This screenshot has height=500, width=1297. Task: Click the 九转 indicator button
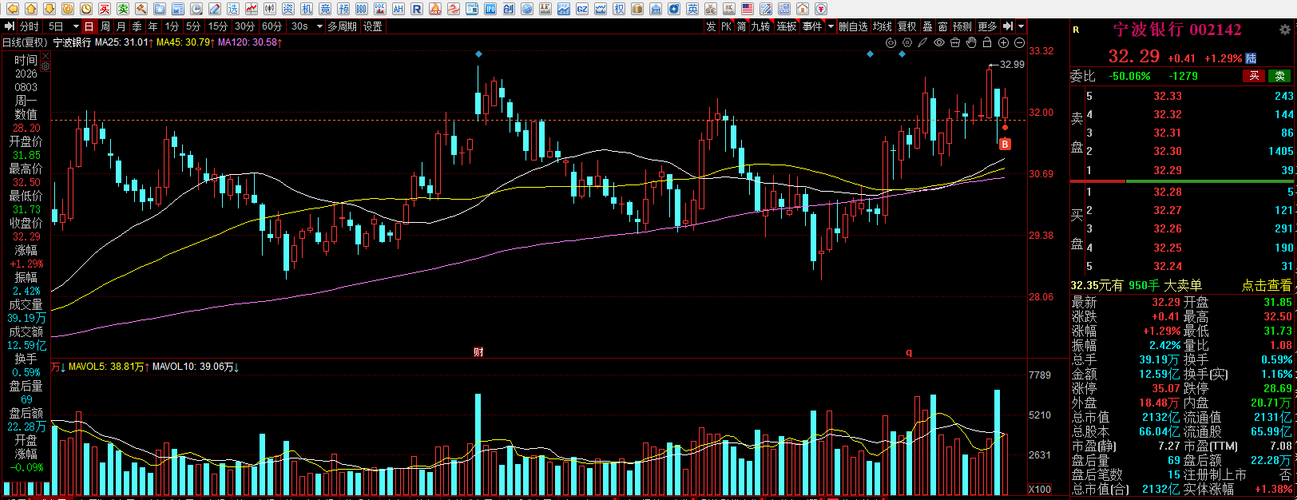760,26
